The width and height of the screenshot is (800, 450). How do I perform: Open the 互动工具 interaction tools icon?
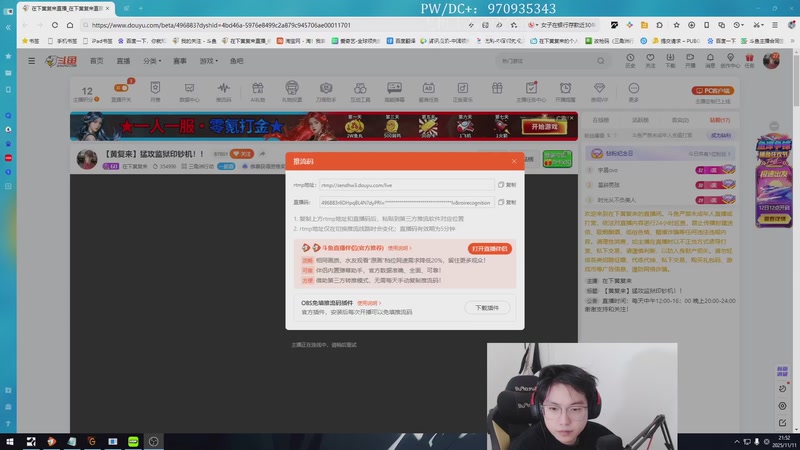coord(360,91)
